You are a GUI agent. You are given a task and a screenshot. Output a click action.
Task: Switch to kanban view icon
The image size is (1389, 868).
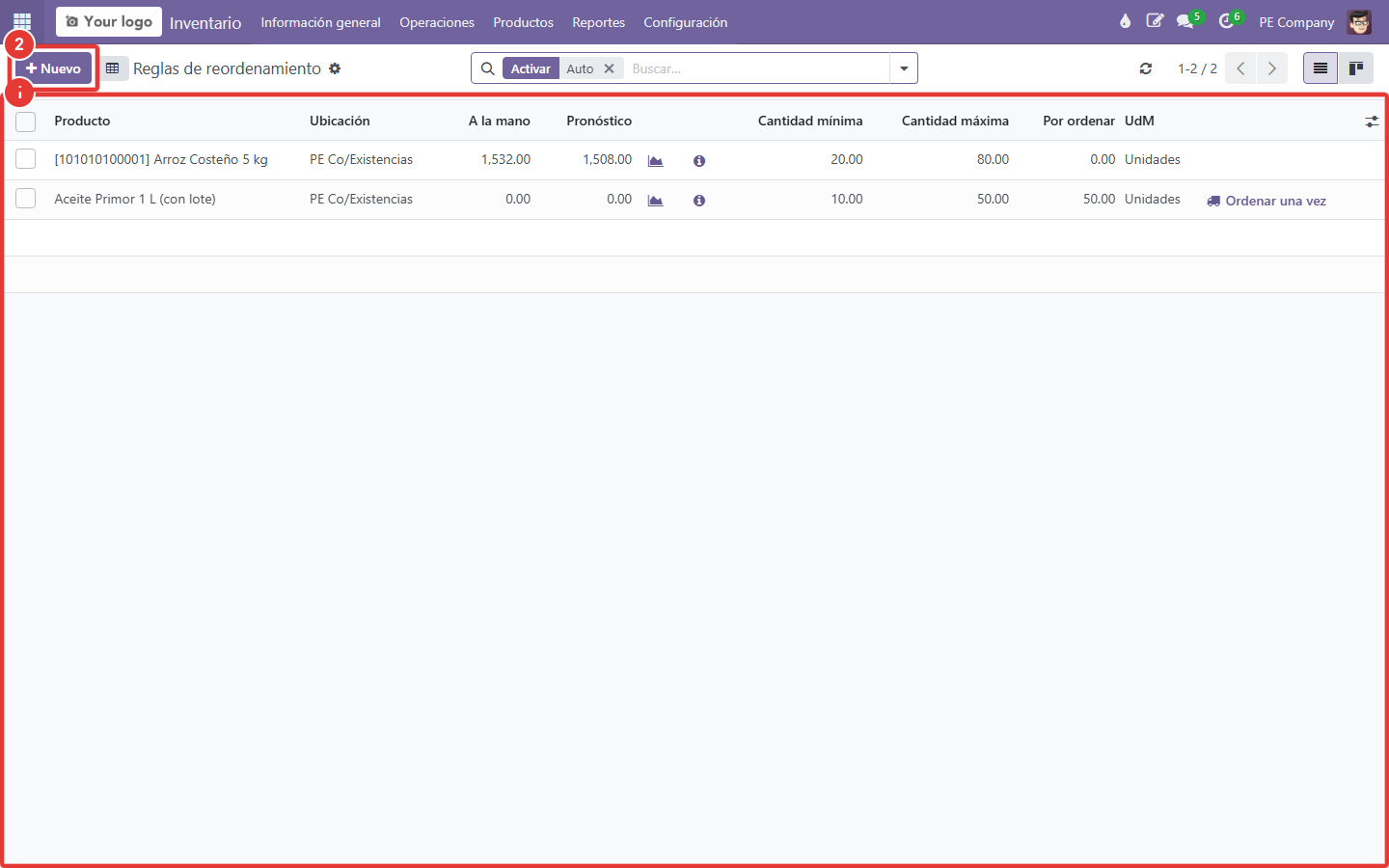coord(1355,68)
